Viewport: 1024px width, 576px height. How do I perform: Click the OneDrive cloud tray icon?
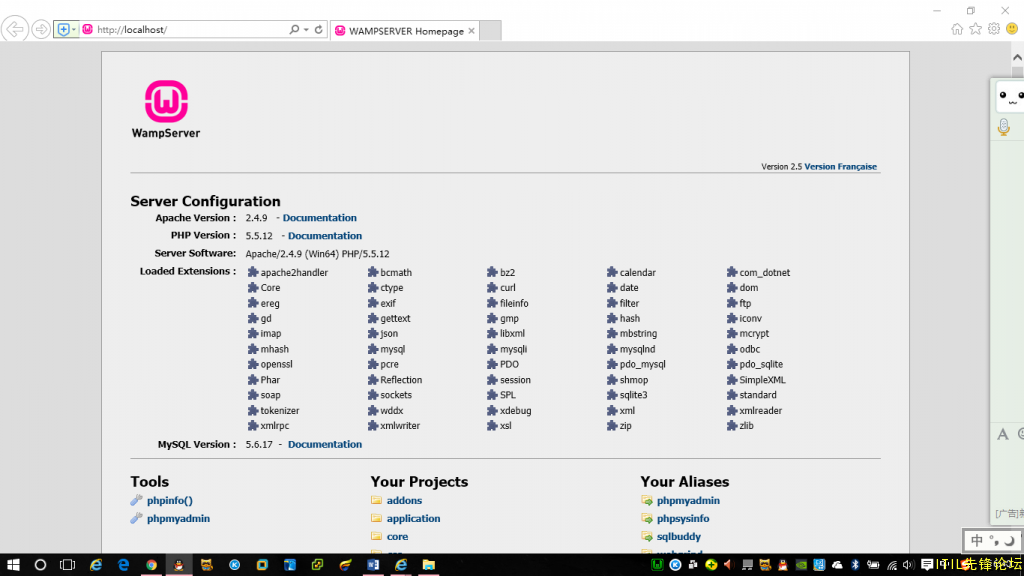click(x=837, y=565)
